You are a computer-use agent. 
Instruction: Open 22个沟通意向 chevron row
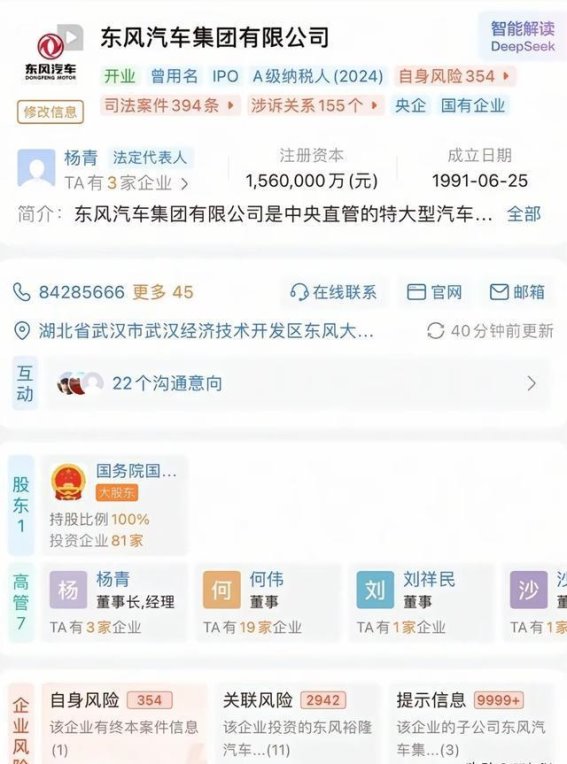pos(298,383)
